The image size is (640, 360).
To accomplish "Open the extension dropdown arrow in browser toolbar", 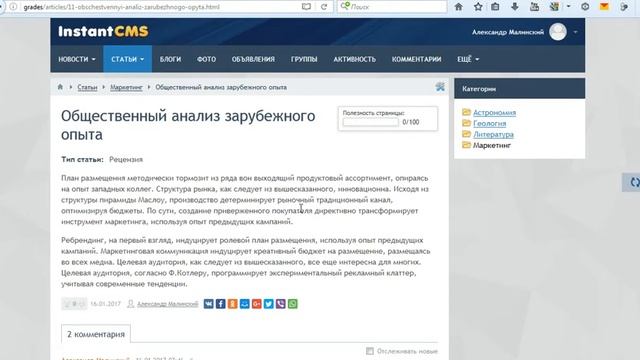I will tap(569, 7).
